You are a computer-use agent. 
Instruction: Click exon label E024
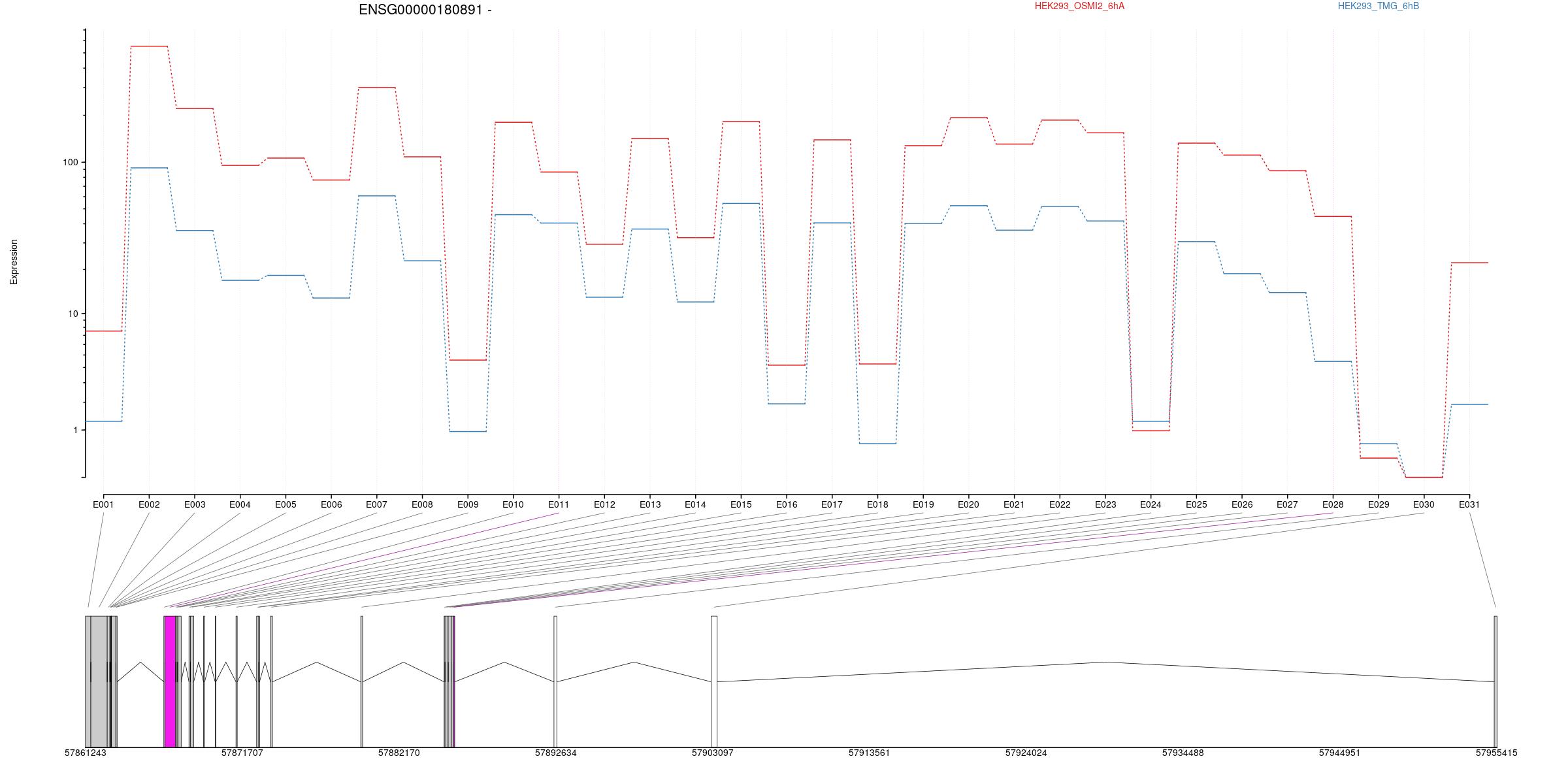click(1151, 504)
